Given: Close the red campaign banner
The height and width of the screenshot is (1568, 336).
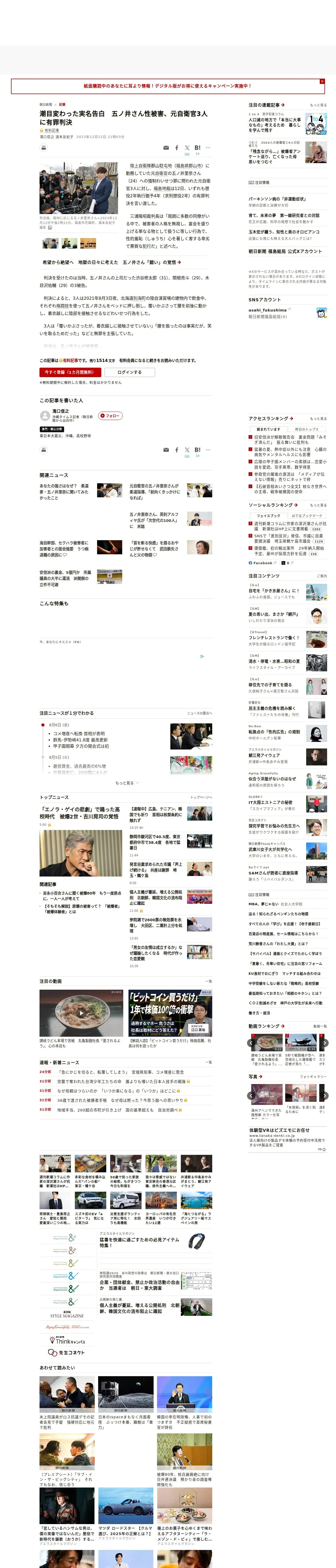Looking at the screenshot, I should [x=322, y=81].
